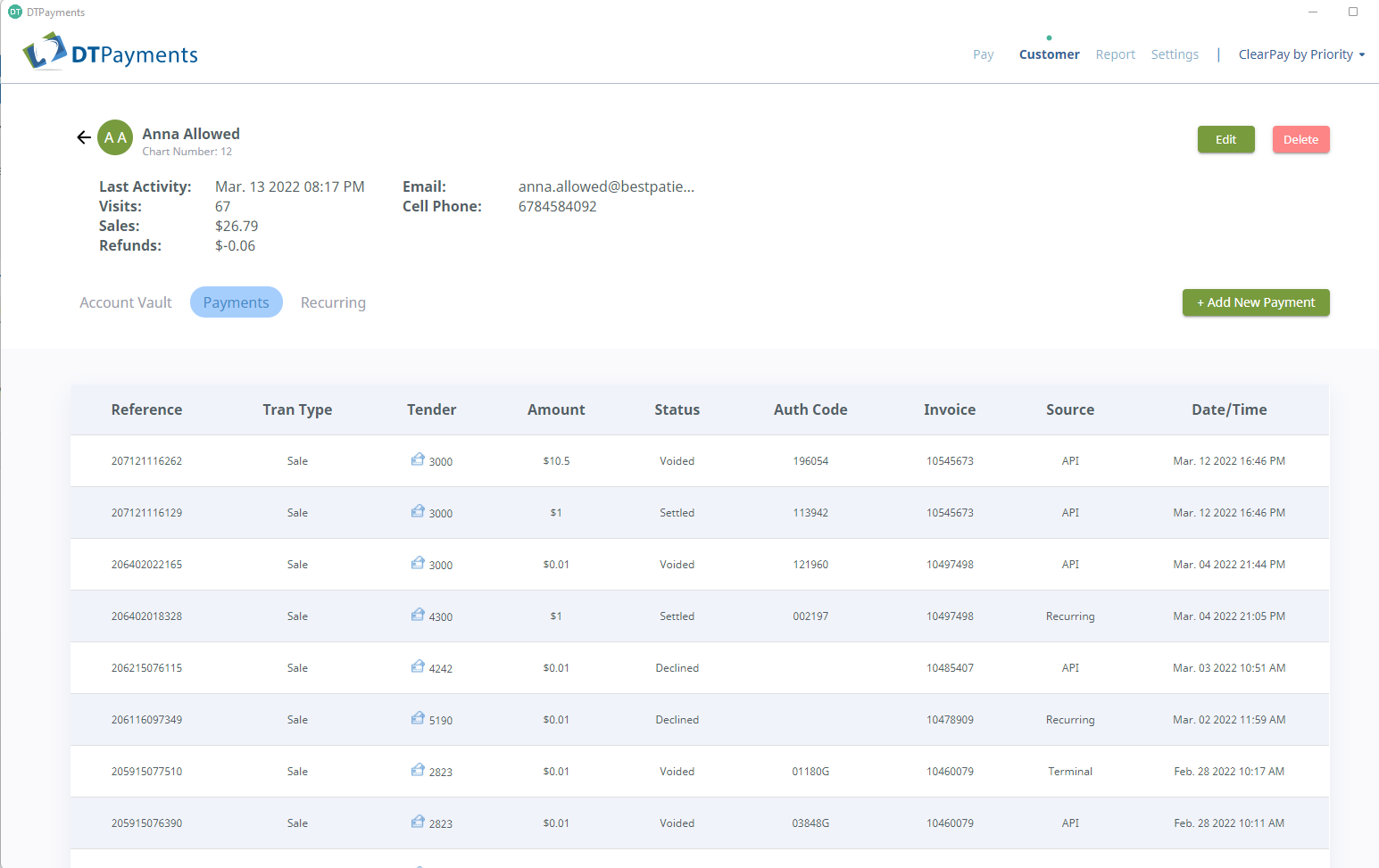Open the ClearPay by Priority dropdown
This screenshot has width=1379, height=868.
point(1301,54)
